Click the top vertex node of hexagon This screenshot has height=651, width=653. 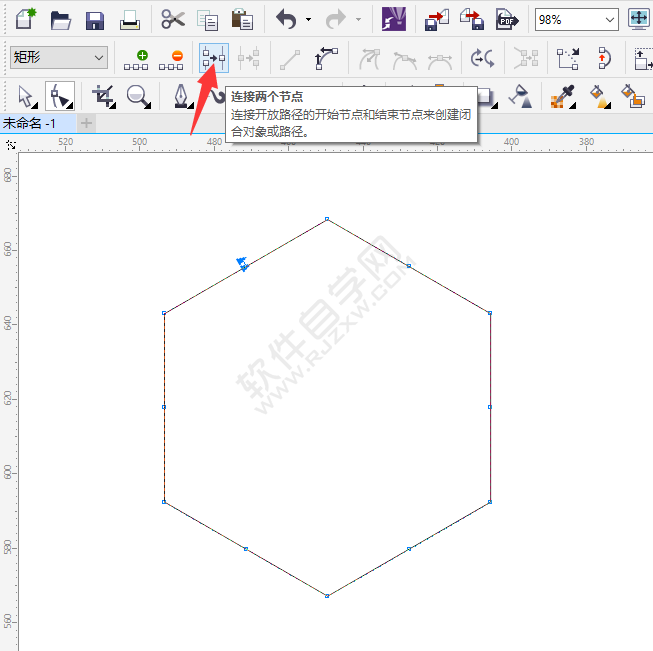click(x=327, y=219)
